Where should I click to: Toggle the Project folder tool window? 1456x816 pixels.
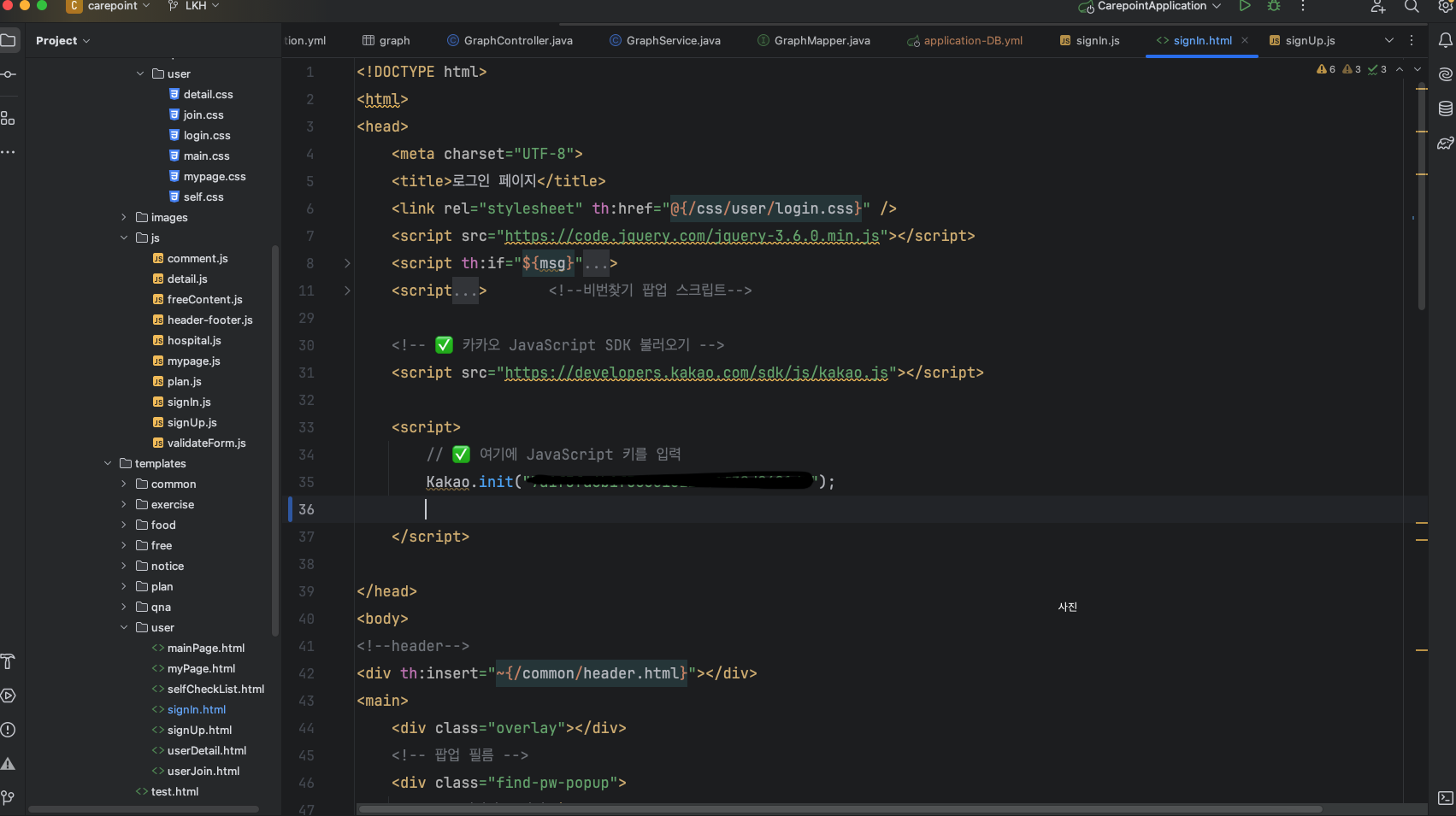coord(9,40)
